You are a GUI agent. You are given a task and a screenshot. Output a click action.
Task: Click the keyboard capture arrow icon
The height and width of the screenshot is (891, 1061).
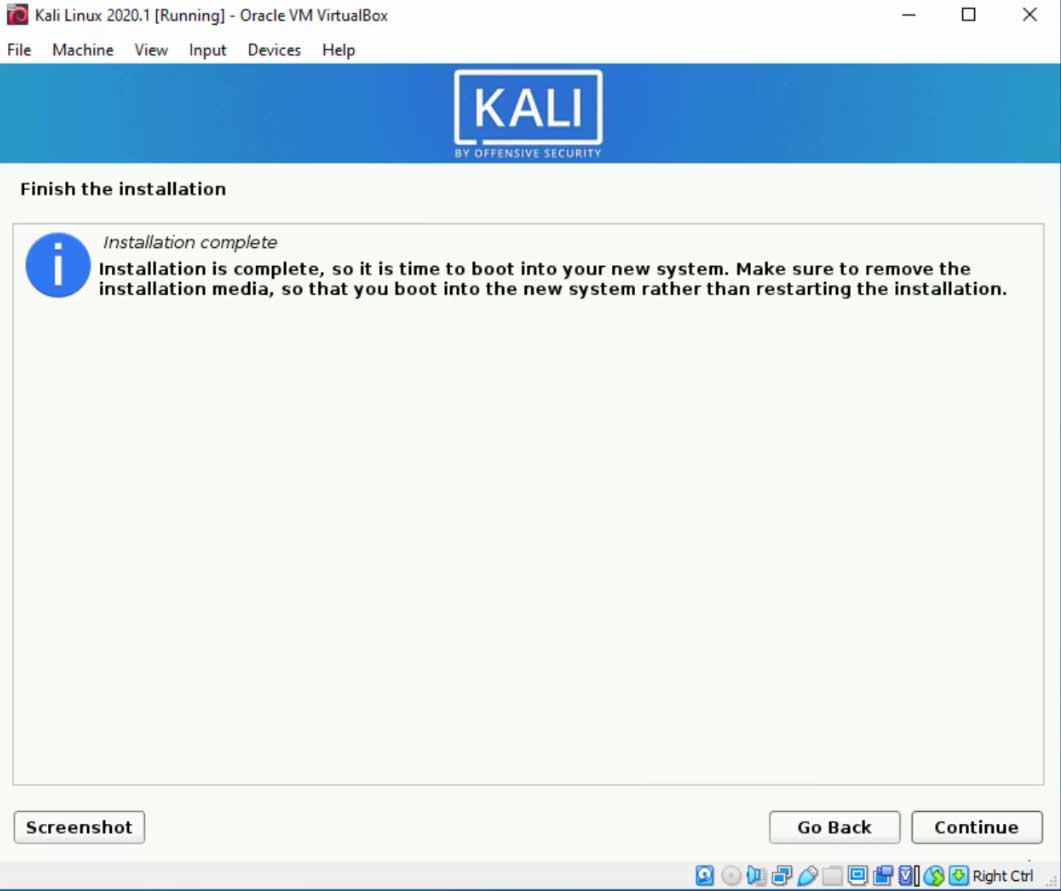point(958,875)
